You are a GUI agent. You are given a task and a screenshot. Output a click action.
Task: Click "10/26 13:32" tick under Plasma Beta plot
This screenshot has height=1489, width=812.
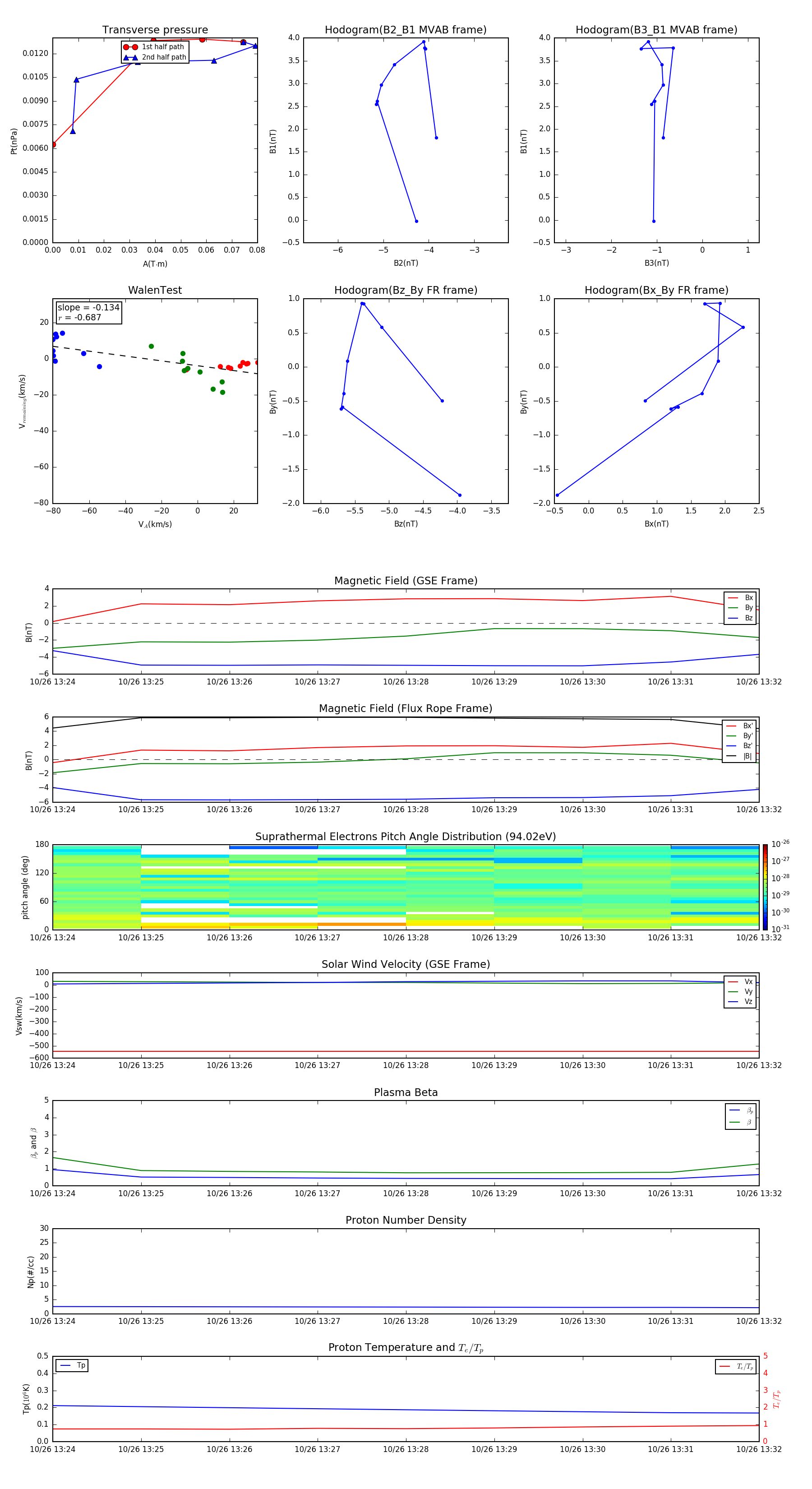759,1193
